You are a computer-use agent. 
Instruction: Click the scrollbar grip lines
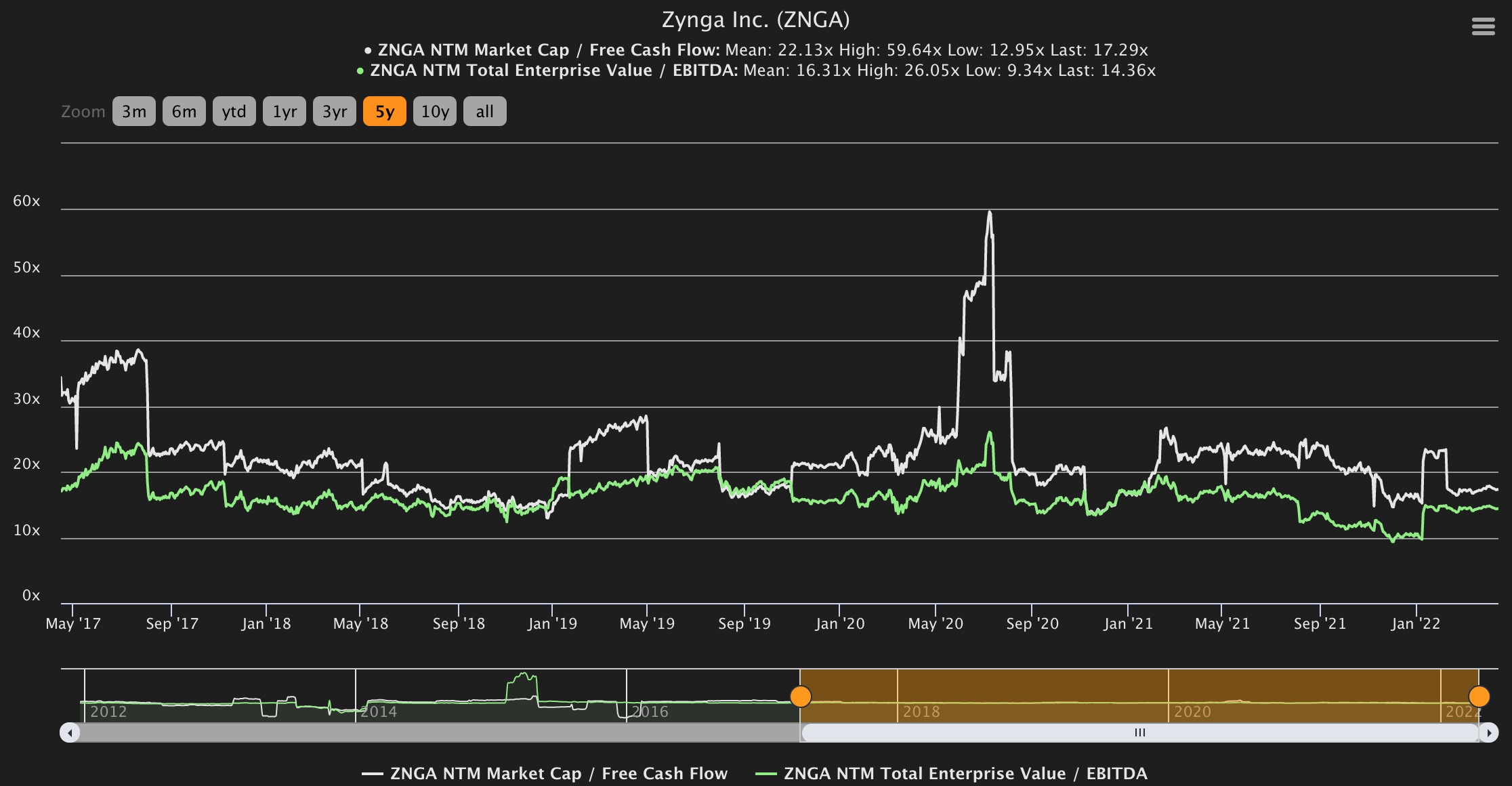(1140, 732)
